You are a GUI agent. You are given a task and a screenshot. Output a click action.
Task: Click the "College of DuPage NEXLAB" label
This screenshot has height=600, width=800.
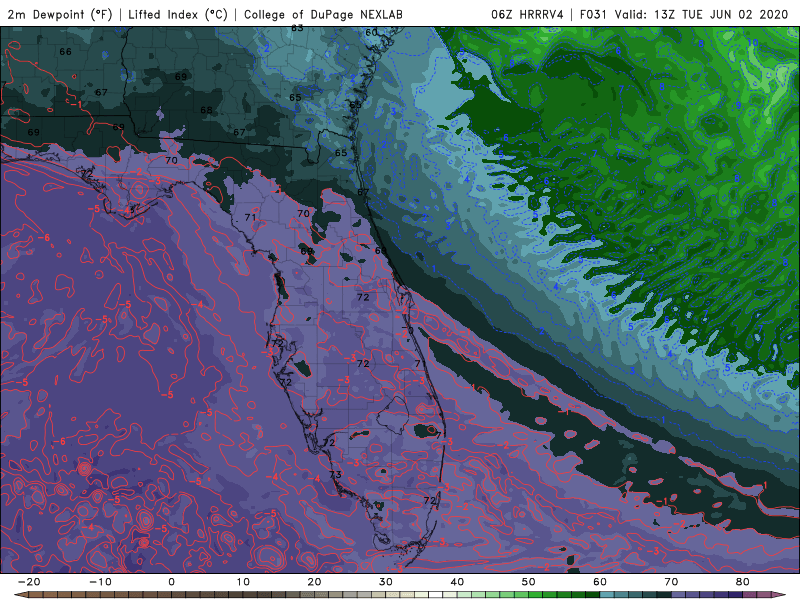[323, 14]
